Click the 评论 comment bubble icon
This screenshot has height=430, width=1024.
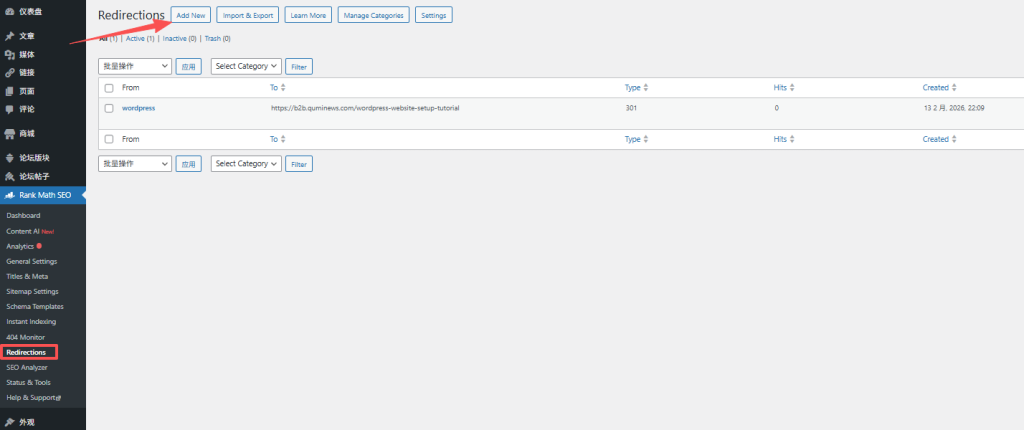(10, 108)
